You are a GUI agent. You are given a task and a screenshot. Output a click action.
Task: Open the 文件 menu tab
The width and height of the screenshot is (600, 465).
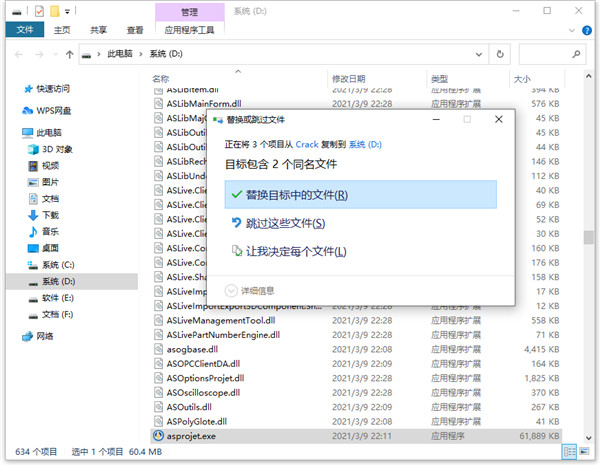25,30
